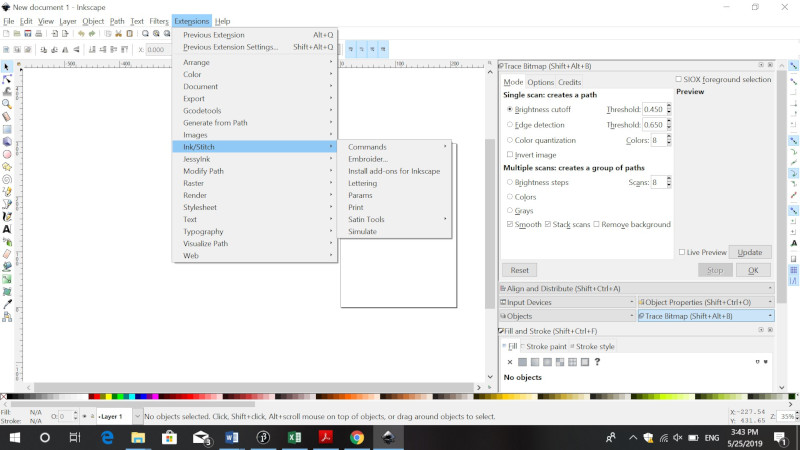Select the Spiral tool

7,179
